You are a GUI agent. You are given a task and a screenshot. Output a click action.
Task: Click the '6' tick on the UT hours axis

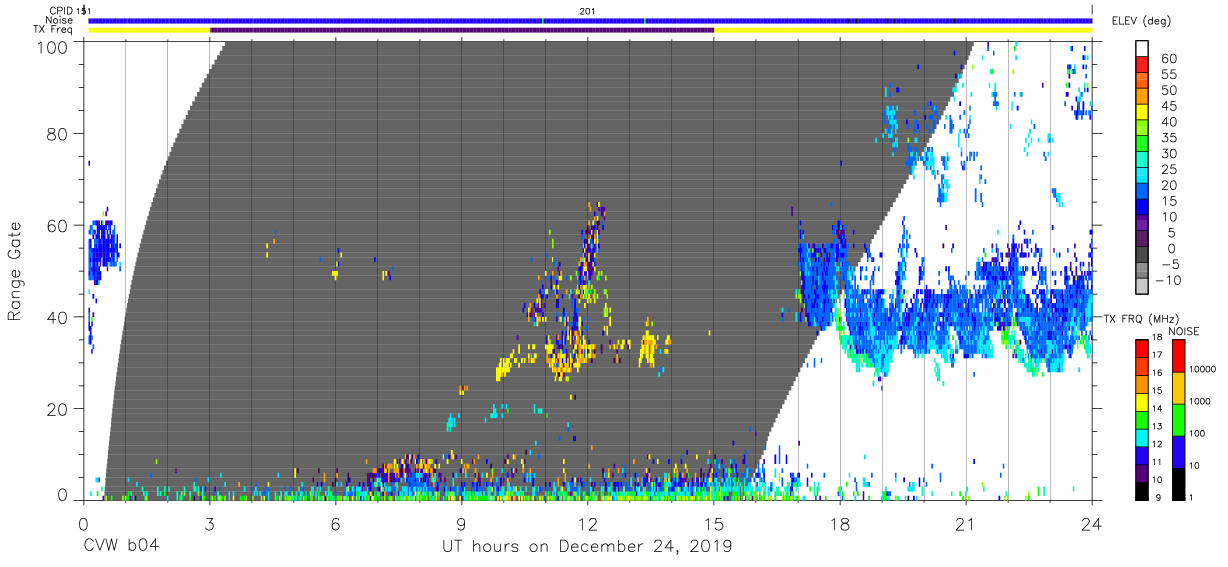pos(335,523)
